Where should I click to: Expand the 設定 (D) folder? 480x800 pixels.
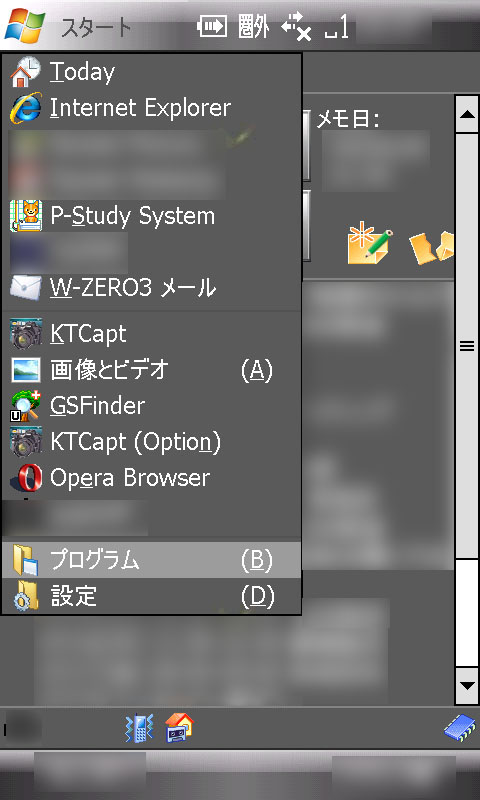click(151, 596)
